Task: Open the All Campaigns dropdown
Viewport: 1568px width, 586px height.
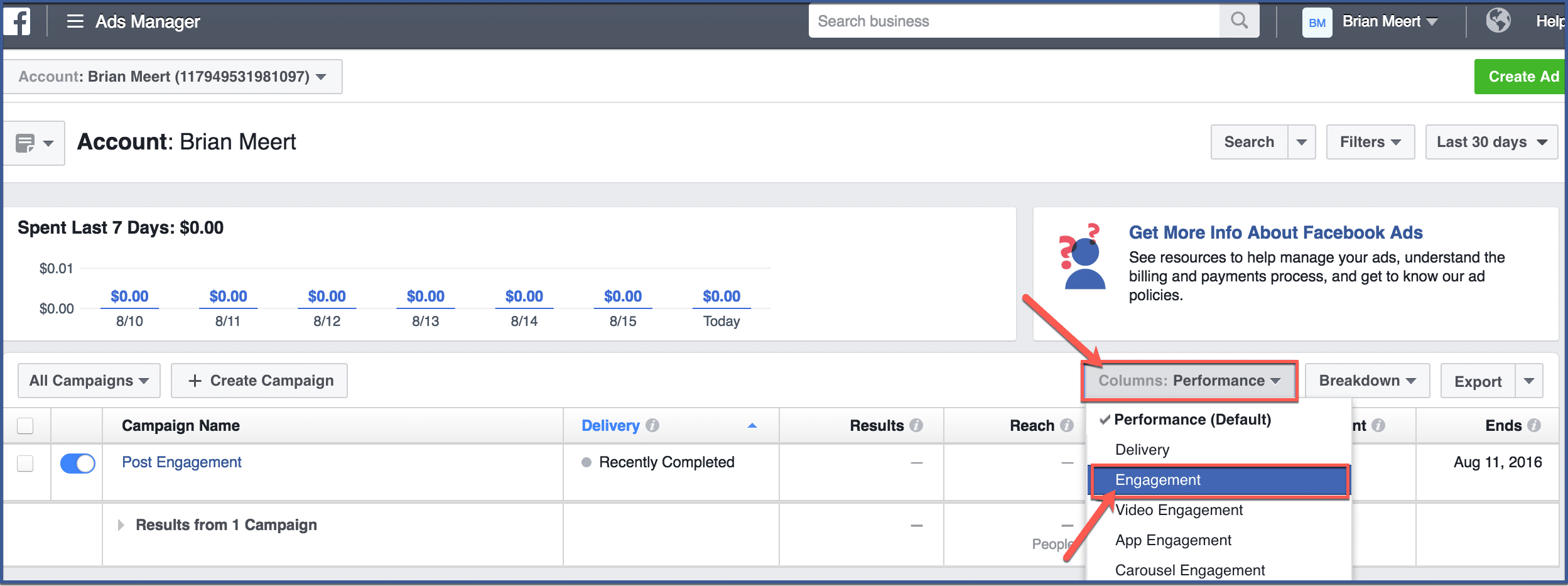Action: point(89,381)
